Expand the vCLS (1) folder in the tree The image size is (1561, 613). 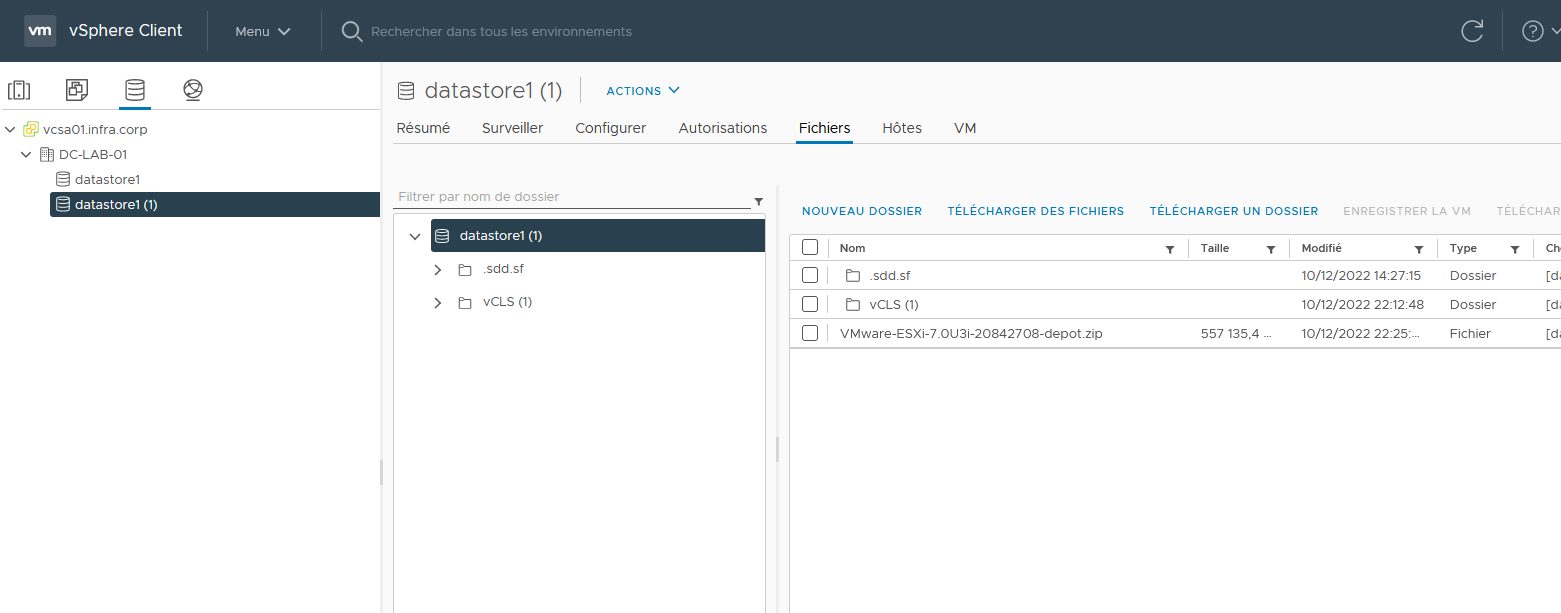click(x=437, y=302)
